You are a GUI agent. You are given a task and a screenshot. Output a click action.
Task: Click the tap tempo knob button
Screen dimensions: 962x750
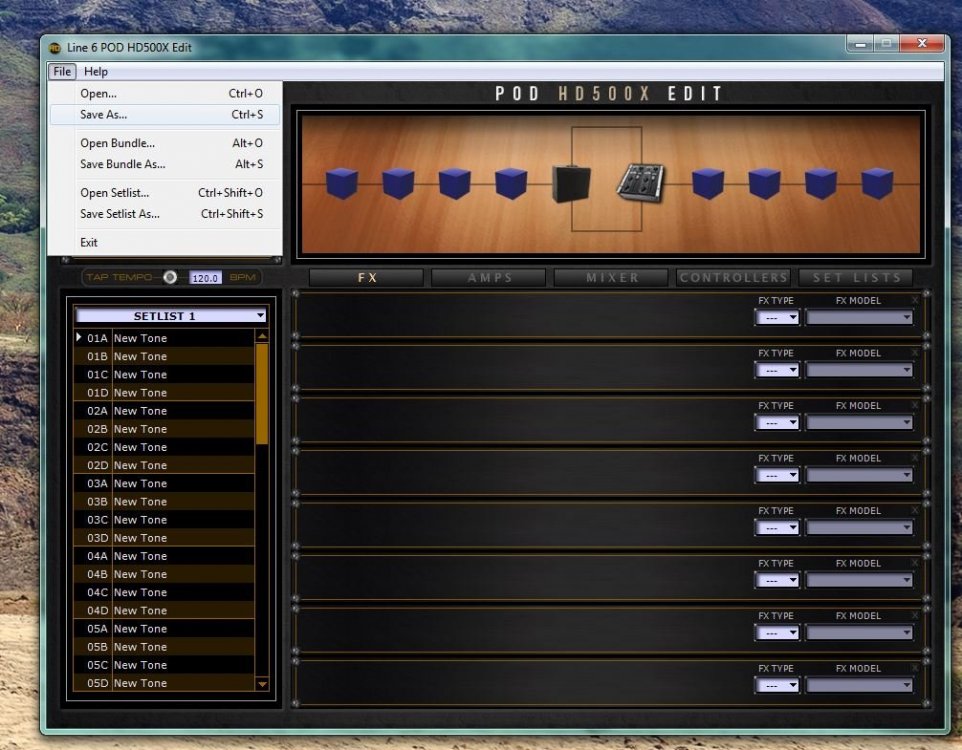click(x=170, y=277)
